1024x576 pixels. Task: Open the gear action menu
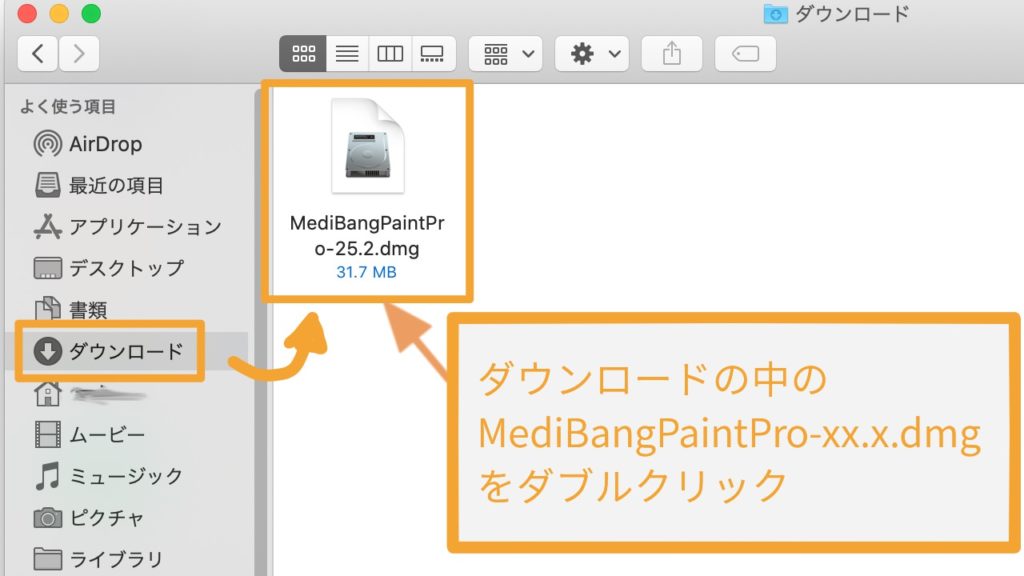click(592, 54)
